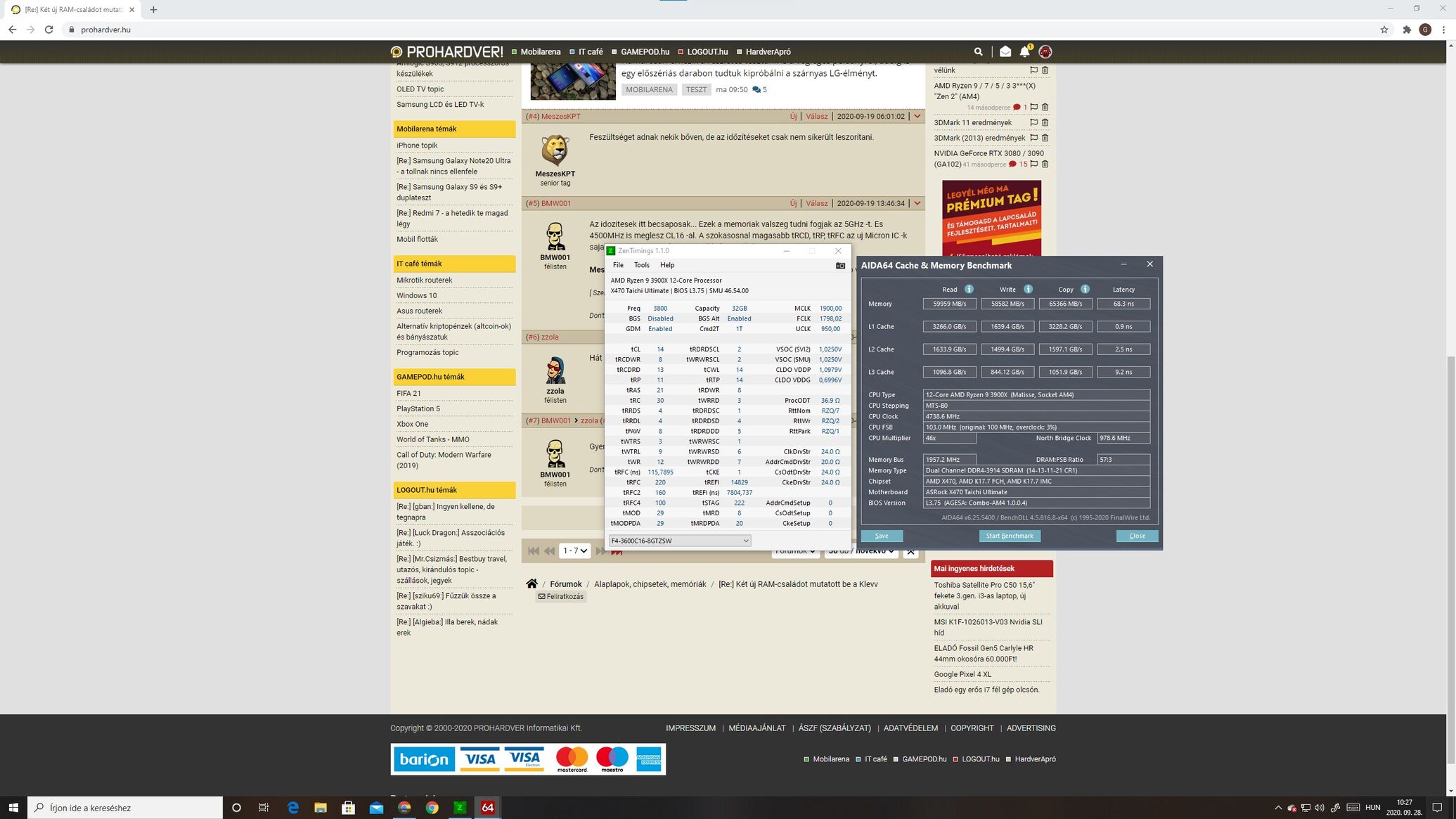
Task: Open the db / növekvő sort dropdown
Action: pos(861,551)
